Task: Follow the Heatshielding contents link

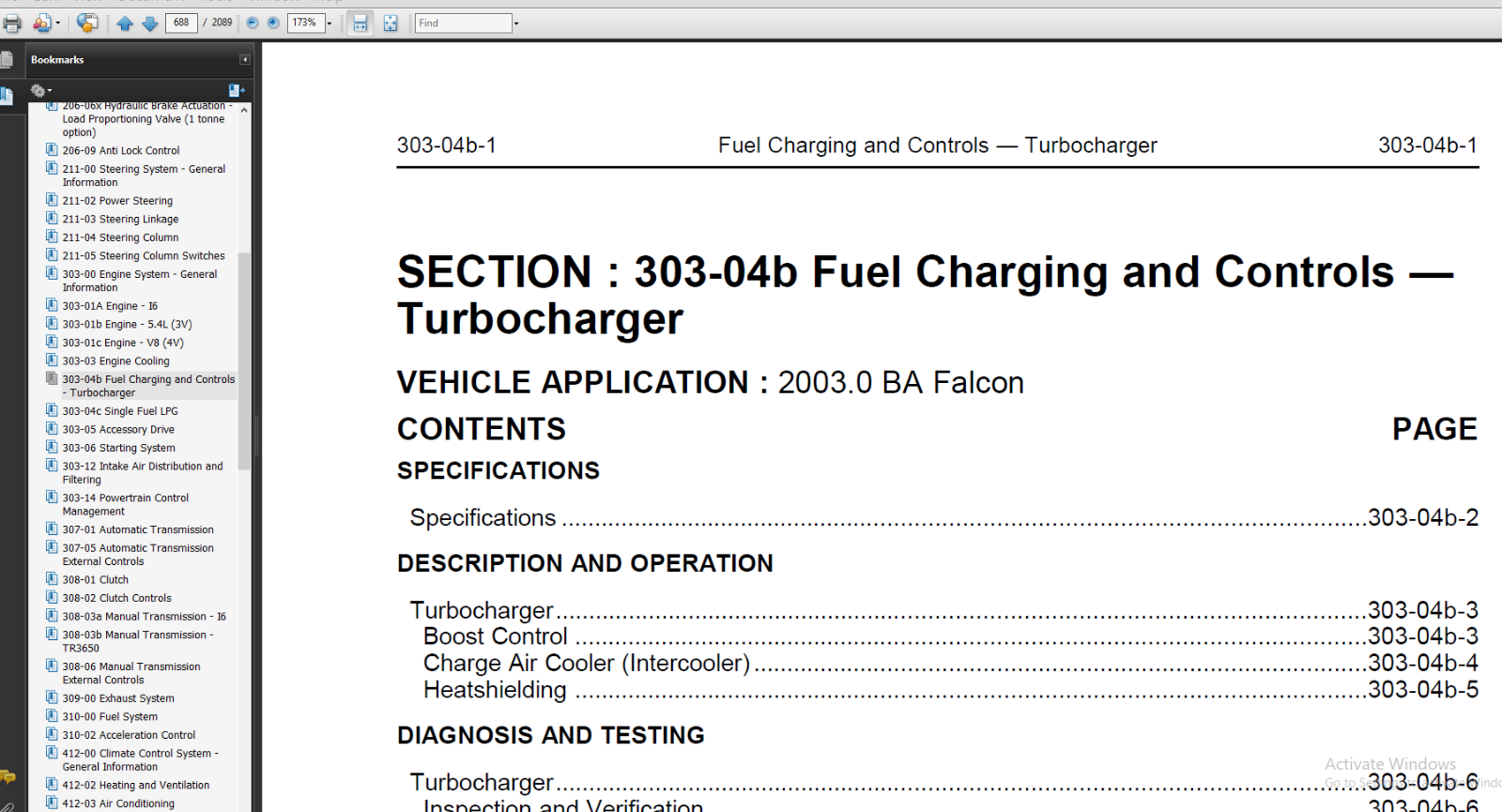Action: pyautogui.click(x=951, y=690)
